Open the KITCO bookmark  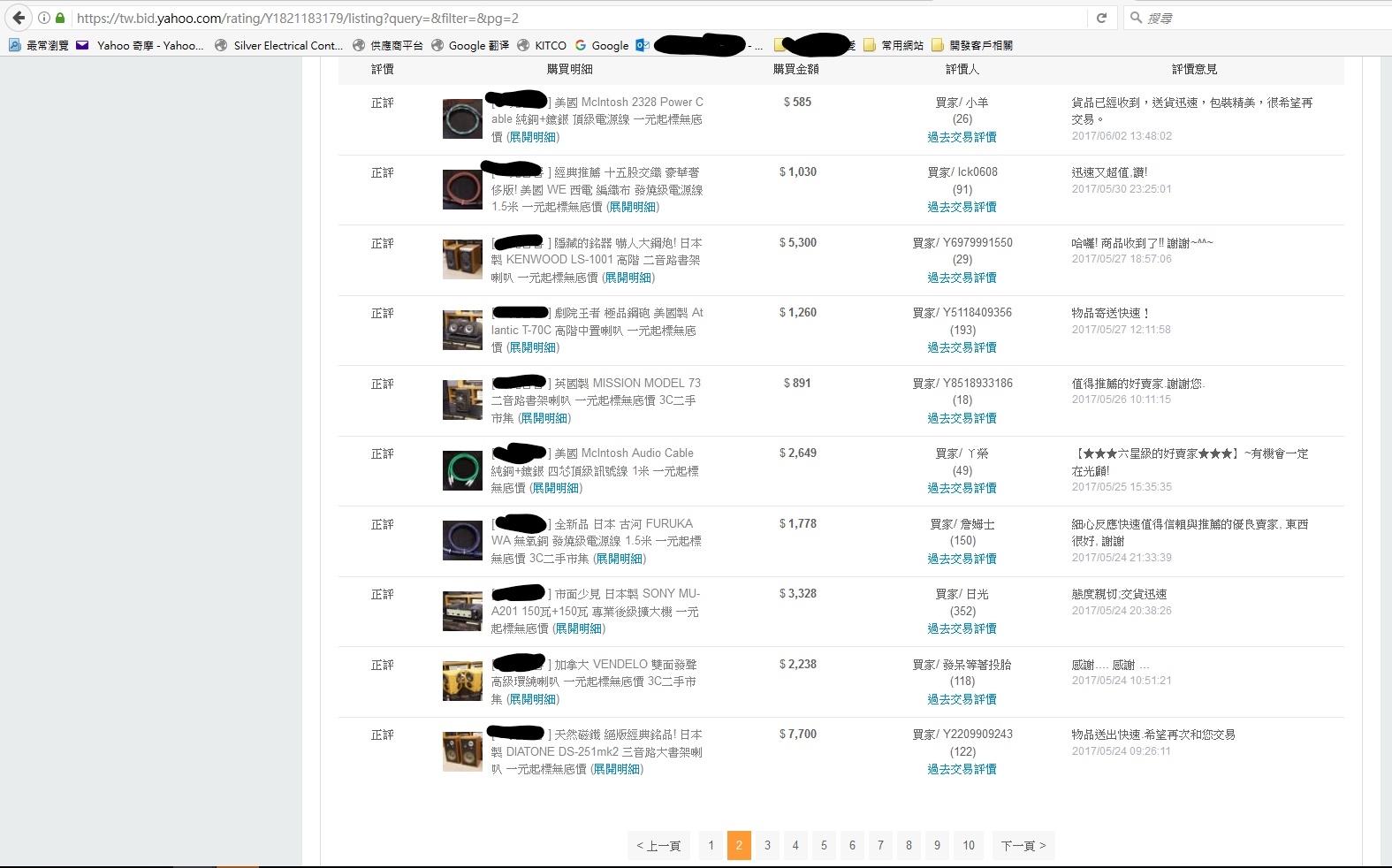click(x=542, y=45)
